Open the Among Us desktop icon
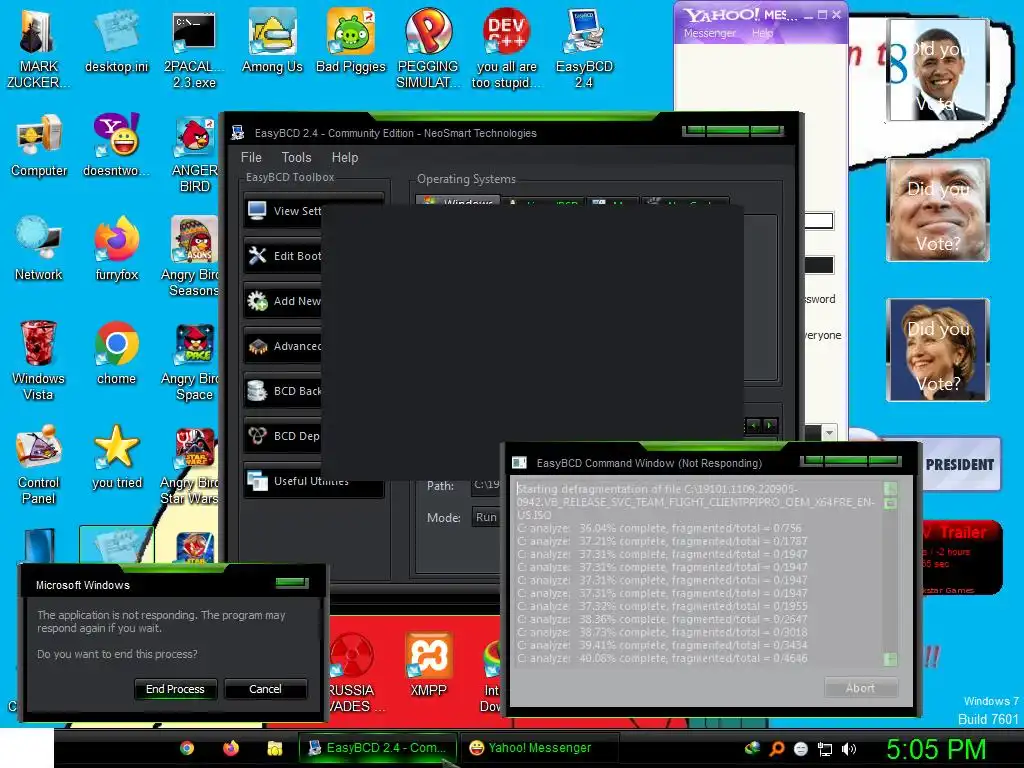 [272, 40]
